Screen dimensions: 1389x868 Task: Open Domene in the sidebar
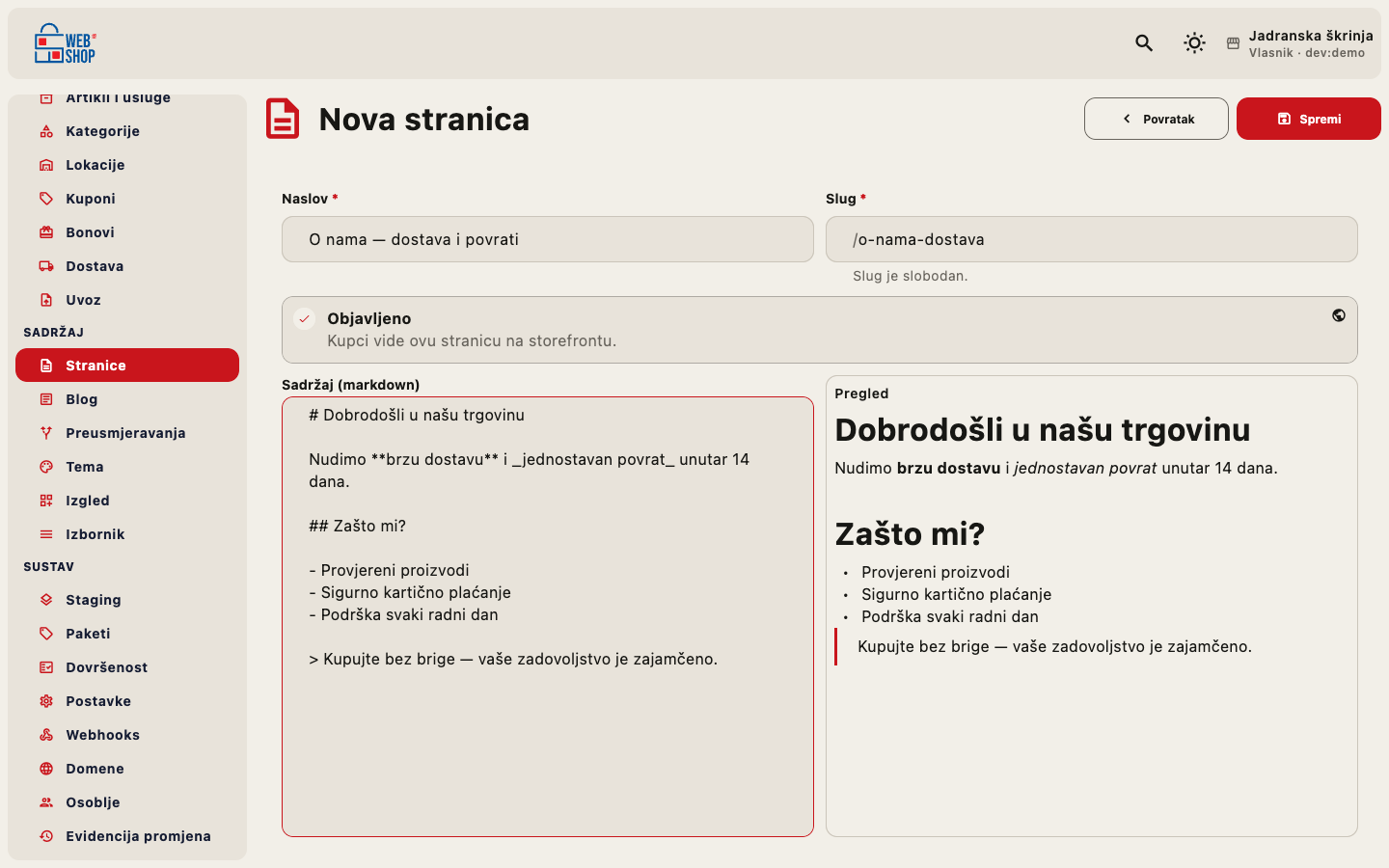(127, 769)
